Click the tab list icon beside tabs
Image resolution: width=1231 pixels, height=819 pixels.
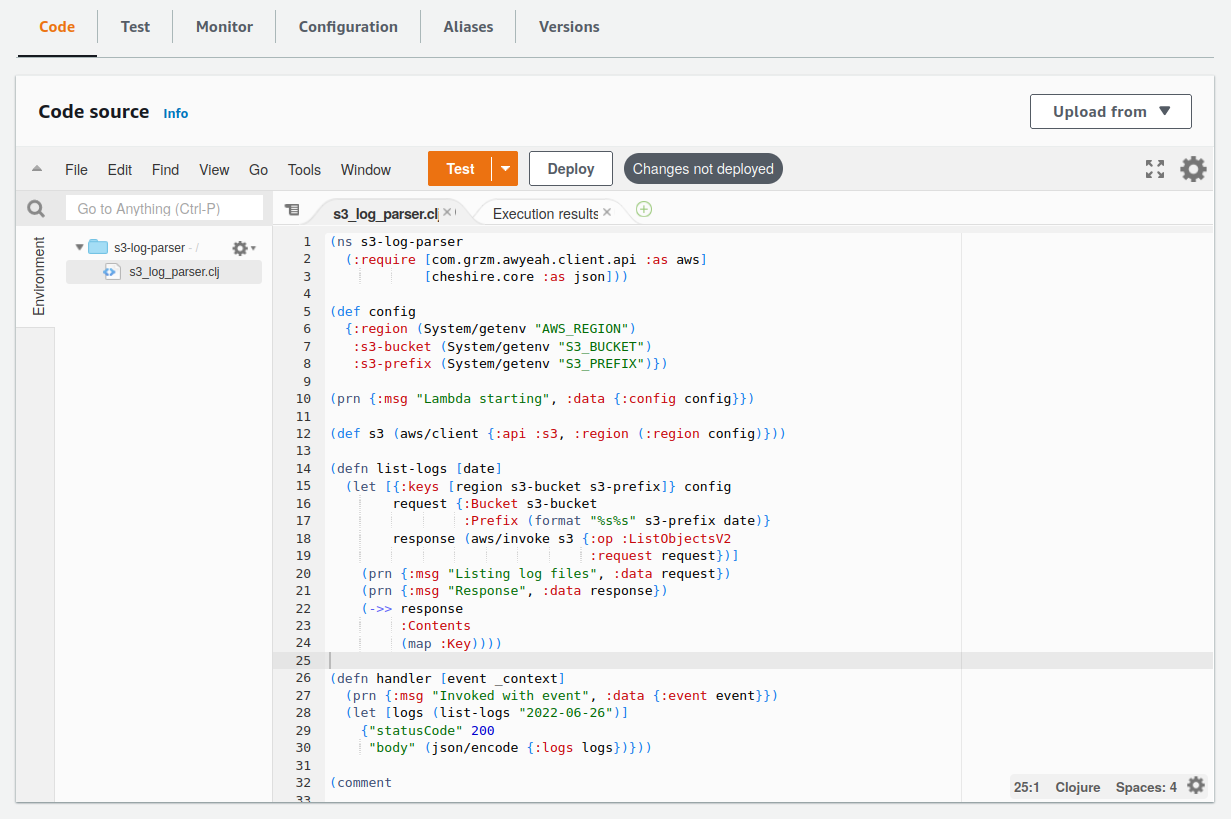click(292, 210)
